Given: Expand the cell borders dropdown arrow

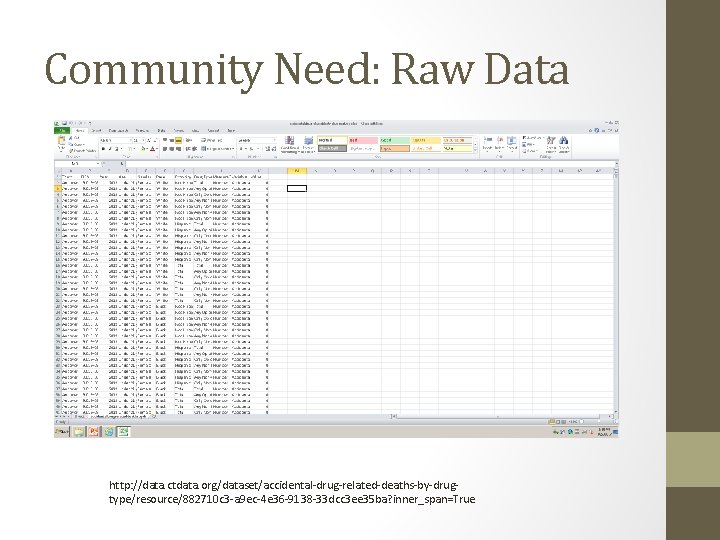Looking at the screenshot, I should (x=135, y=149).
